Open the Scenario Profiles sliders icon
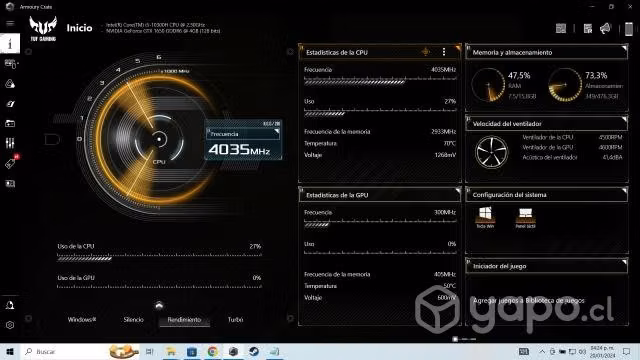The height and width of the screenshot is (360, 640). [x=10, y=143]
